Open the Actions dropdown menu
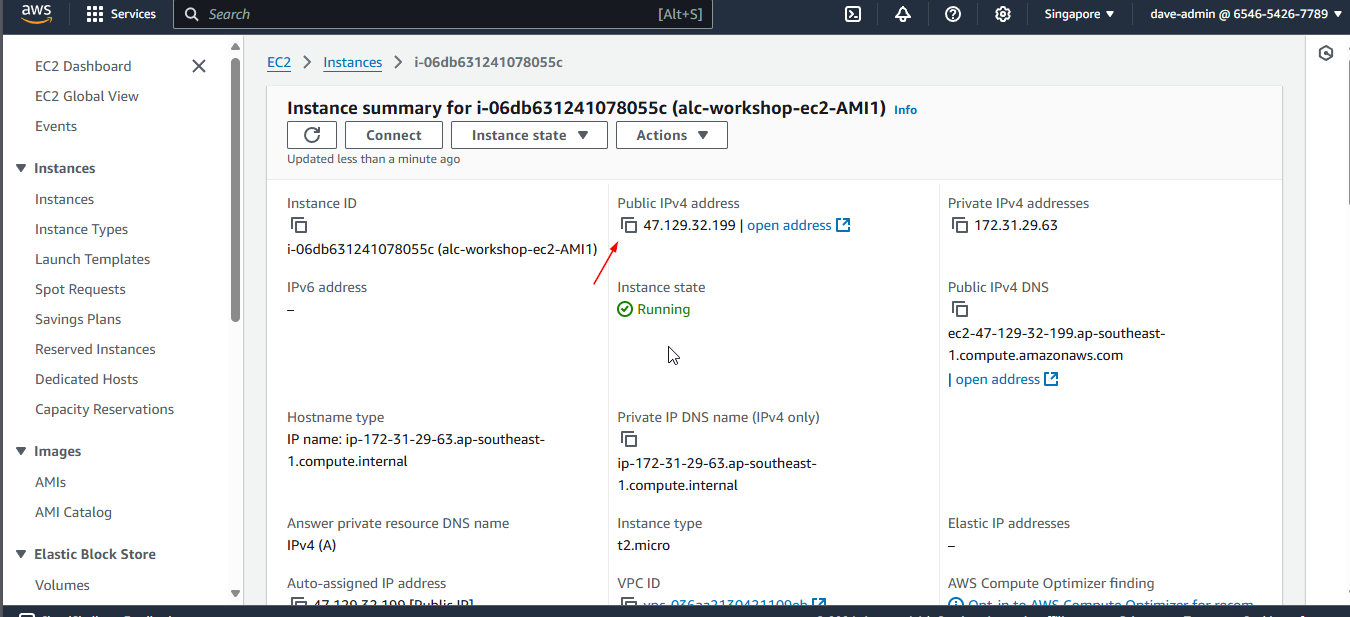 point(671,135)
